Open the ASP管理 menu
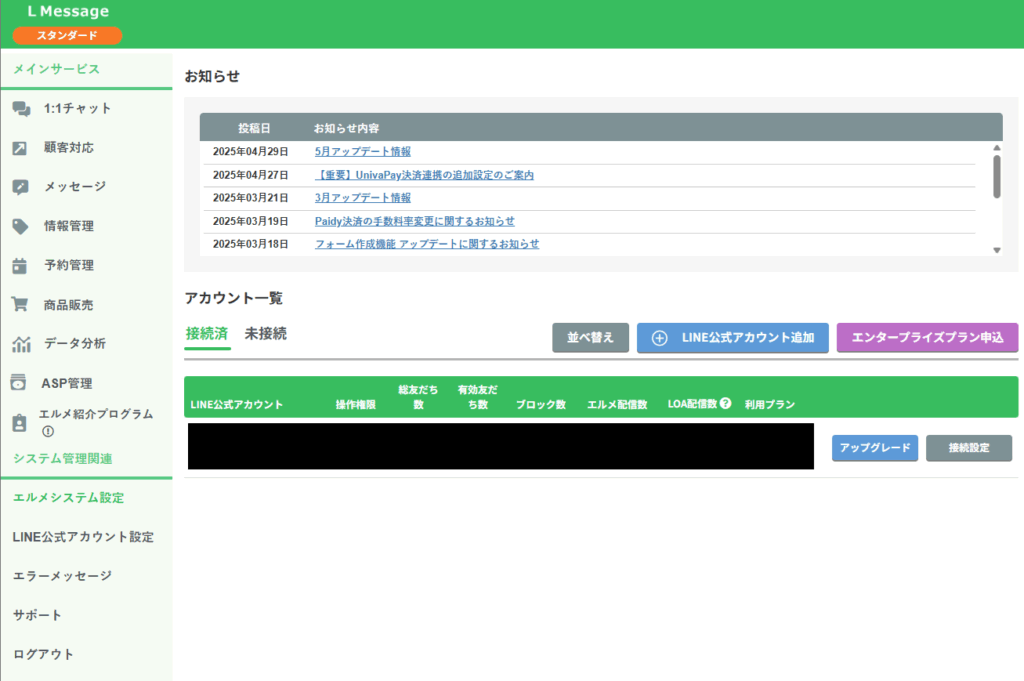1024x681 pixels. coord(67,383)
